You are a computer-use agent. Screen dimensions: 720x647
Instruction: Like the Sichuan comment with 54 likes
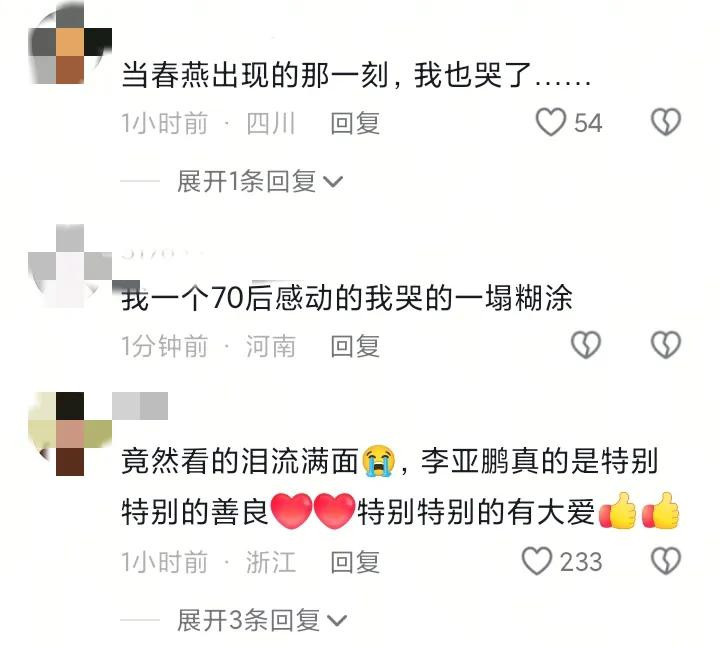point(551,122)
